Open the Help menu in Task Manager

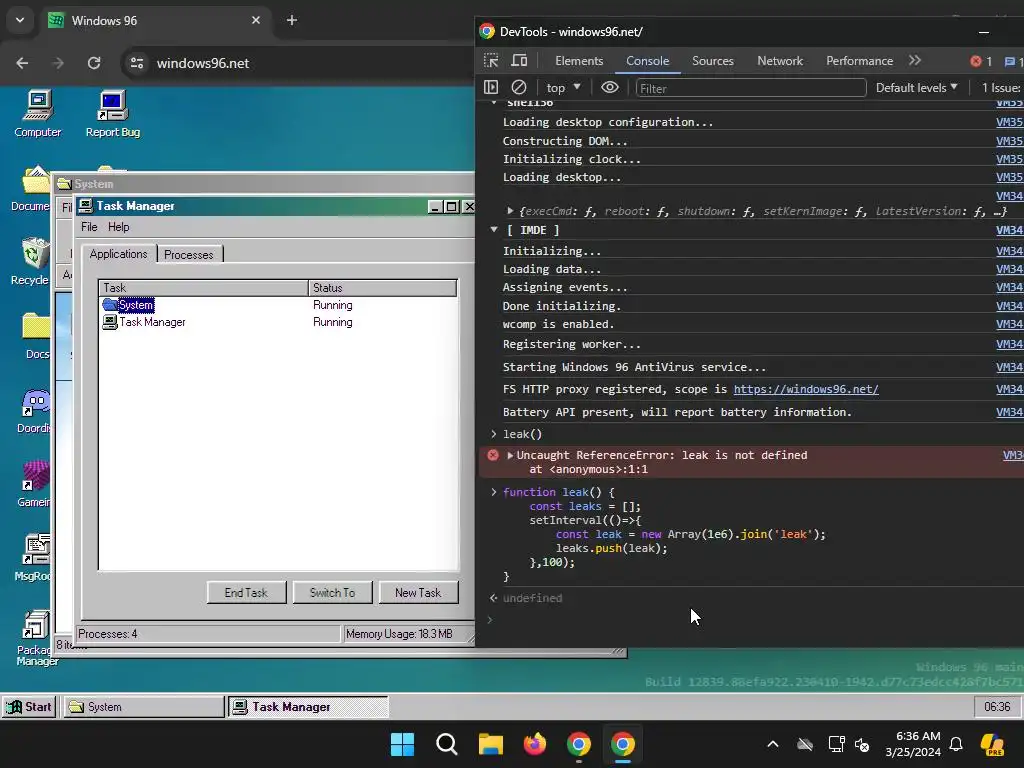coord(118,227)
